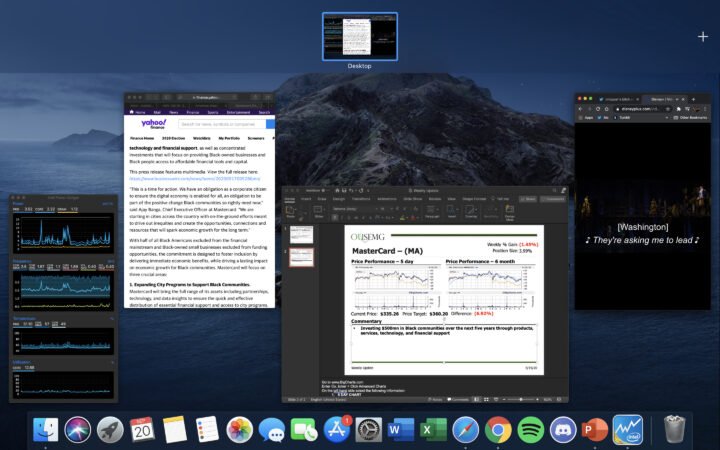720x450 pixels.
Task: Open System Preferences gear in Dock
Action: [x=369, y=430]
